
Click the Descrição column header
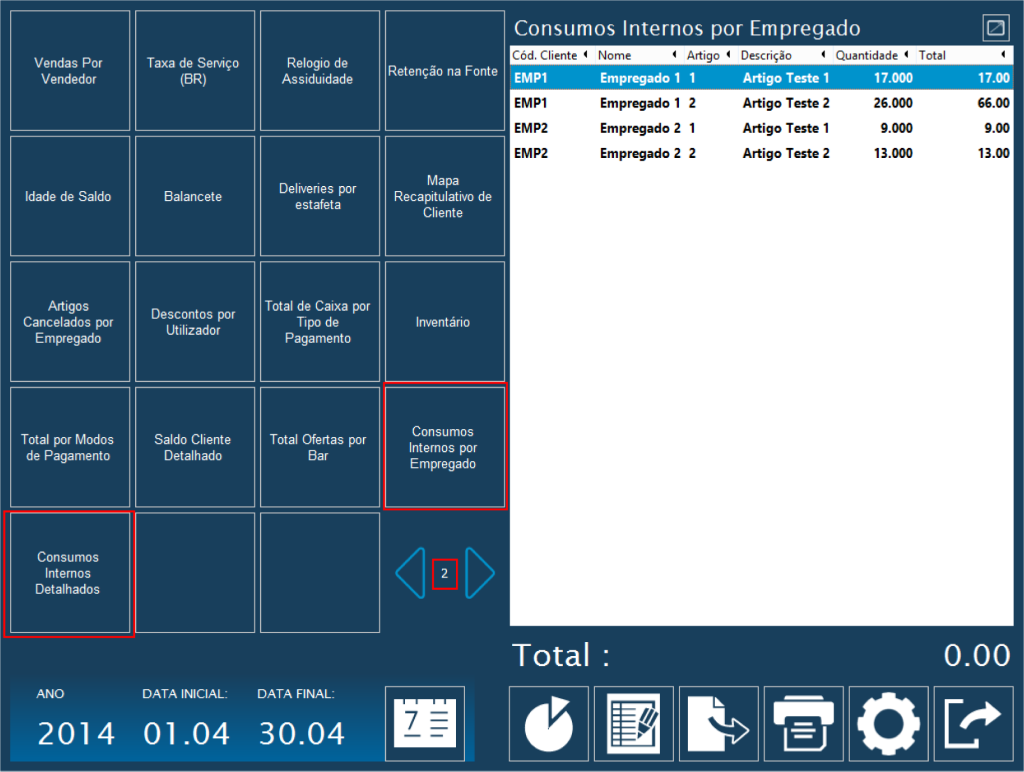click(x=767, y=55)
